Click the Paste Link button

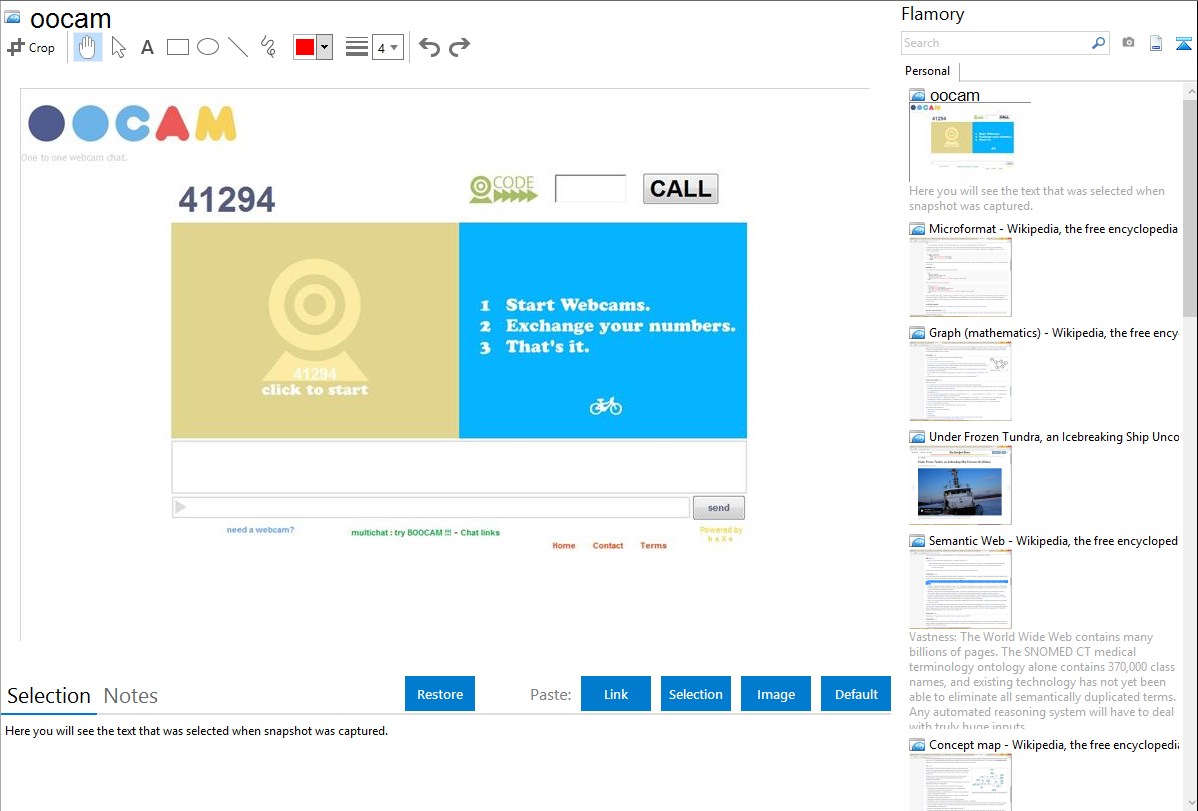click(x=616, y=694)
